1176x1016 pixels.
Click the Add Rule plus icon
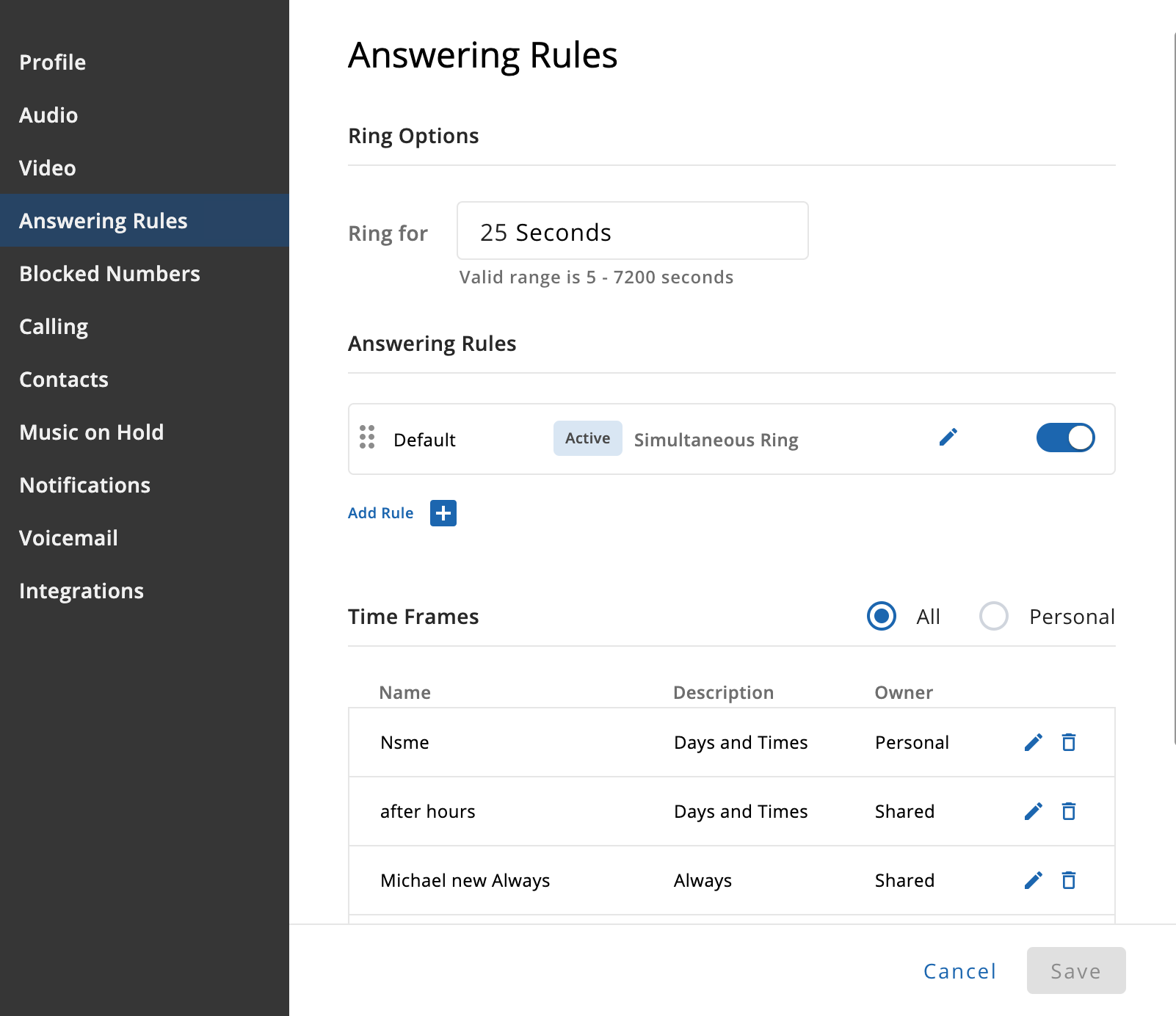[443, 513]
